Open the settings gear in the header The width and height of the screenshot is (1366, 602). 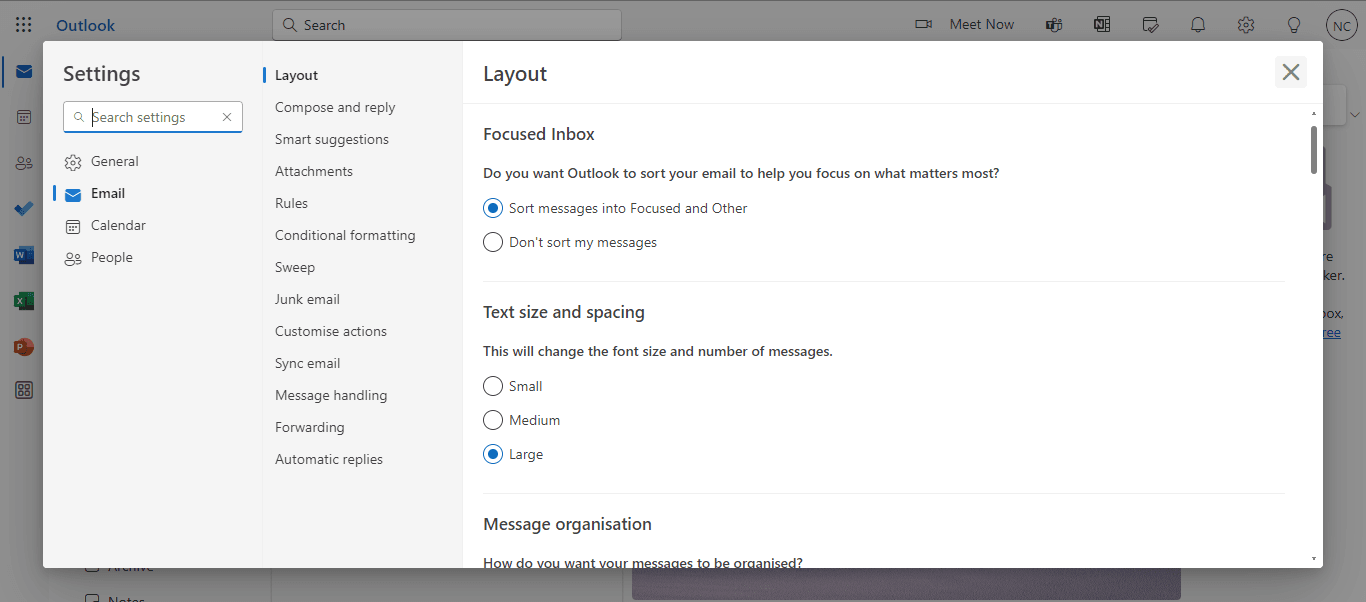(1246, 25)
